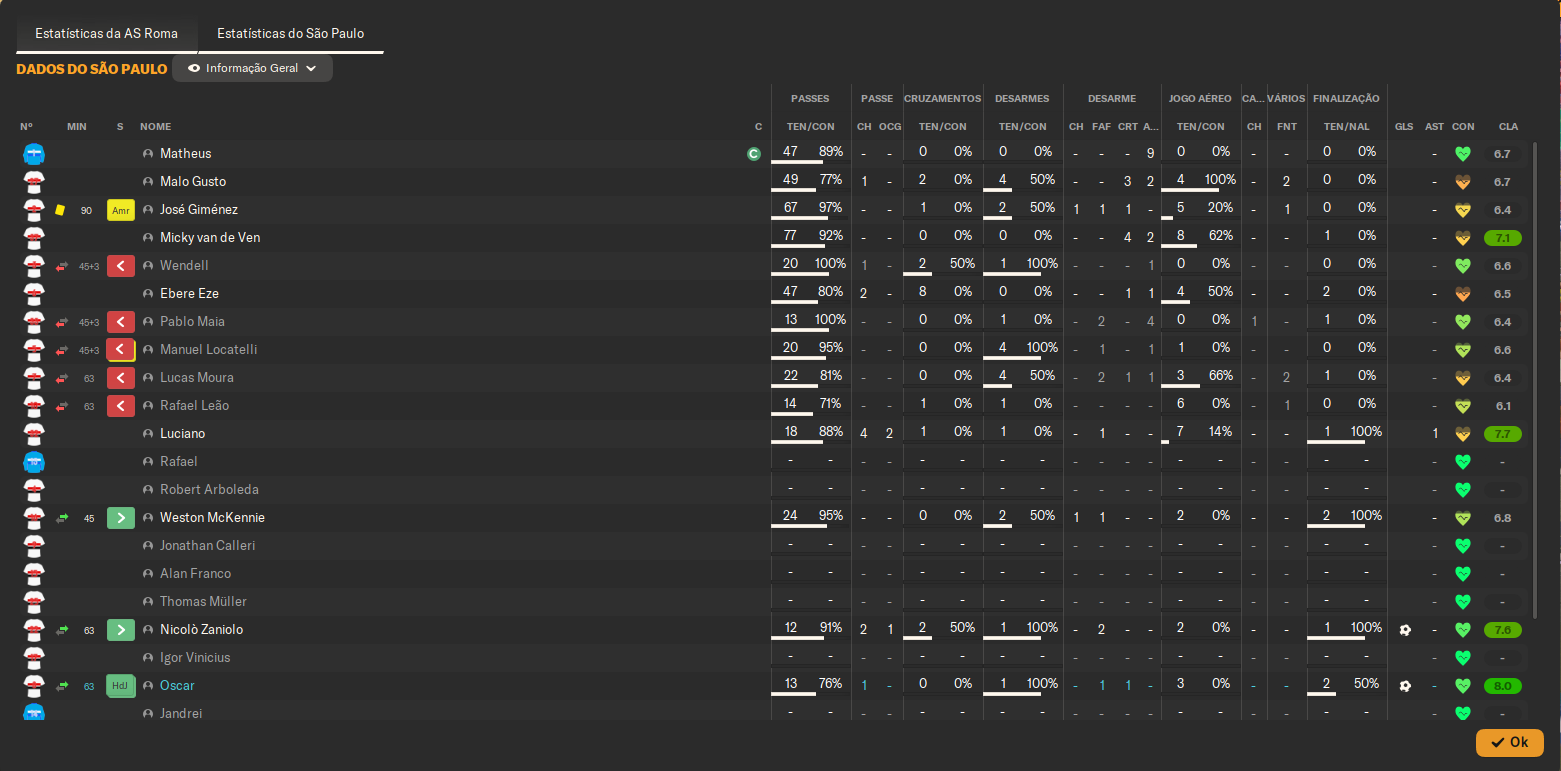The image size is (1561, 771).
Task: Click Rafael Leão's substitution arrows icon
Action: point(62,406)
